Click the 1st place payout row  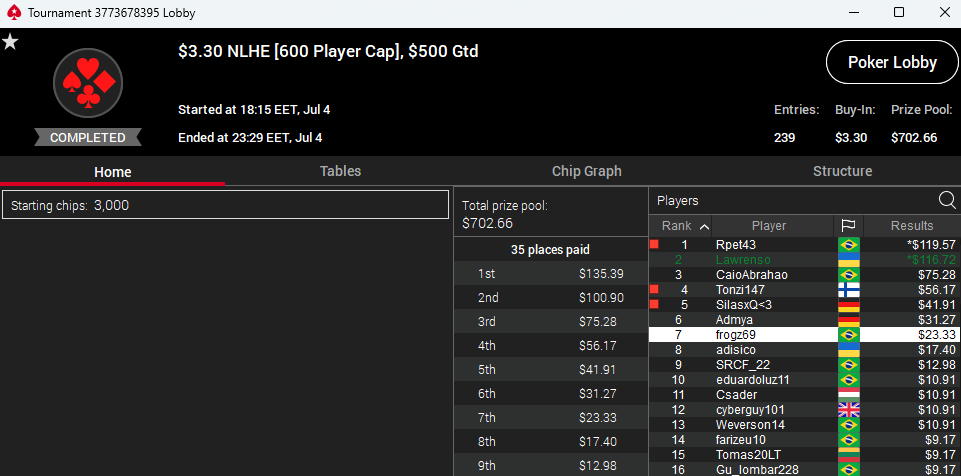[x=550, y=274]
